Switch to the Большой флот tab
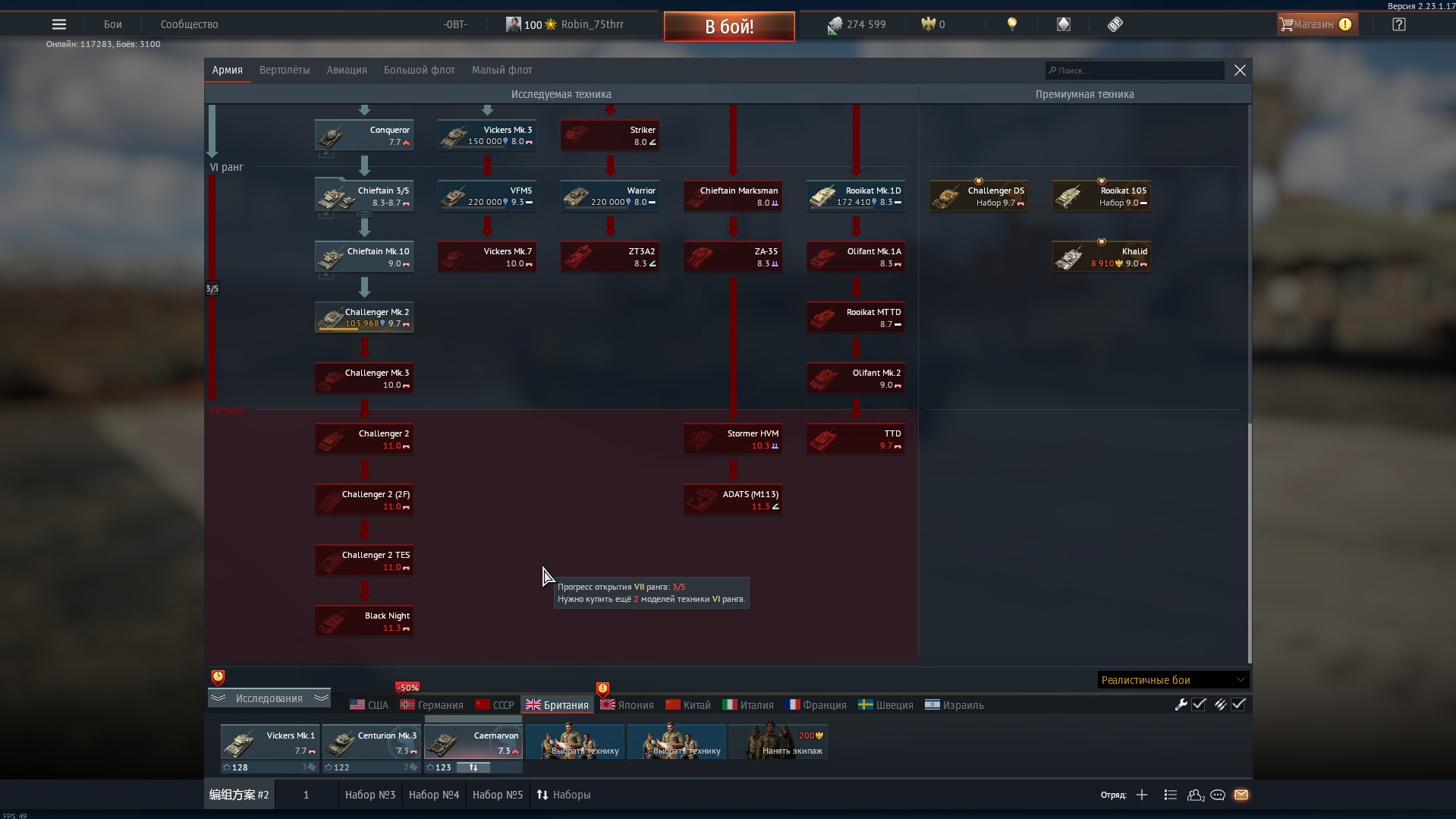 420,70
